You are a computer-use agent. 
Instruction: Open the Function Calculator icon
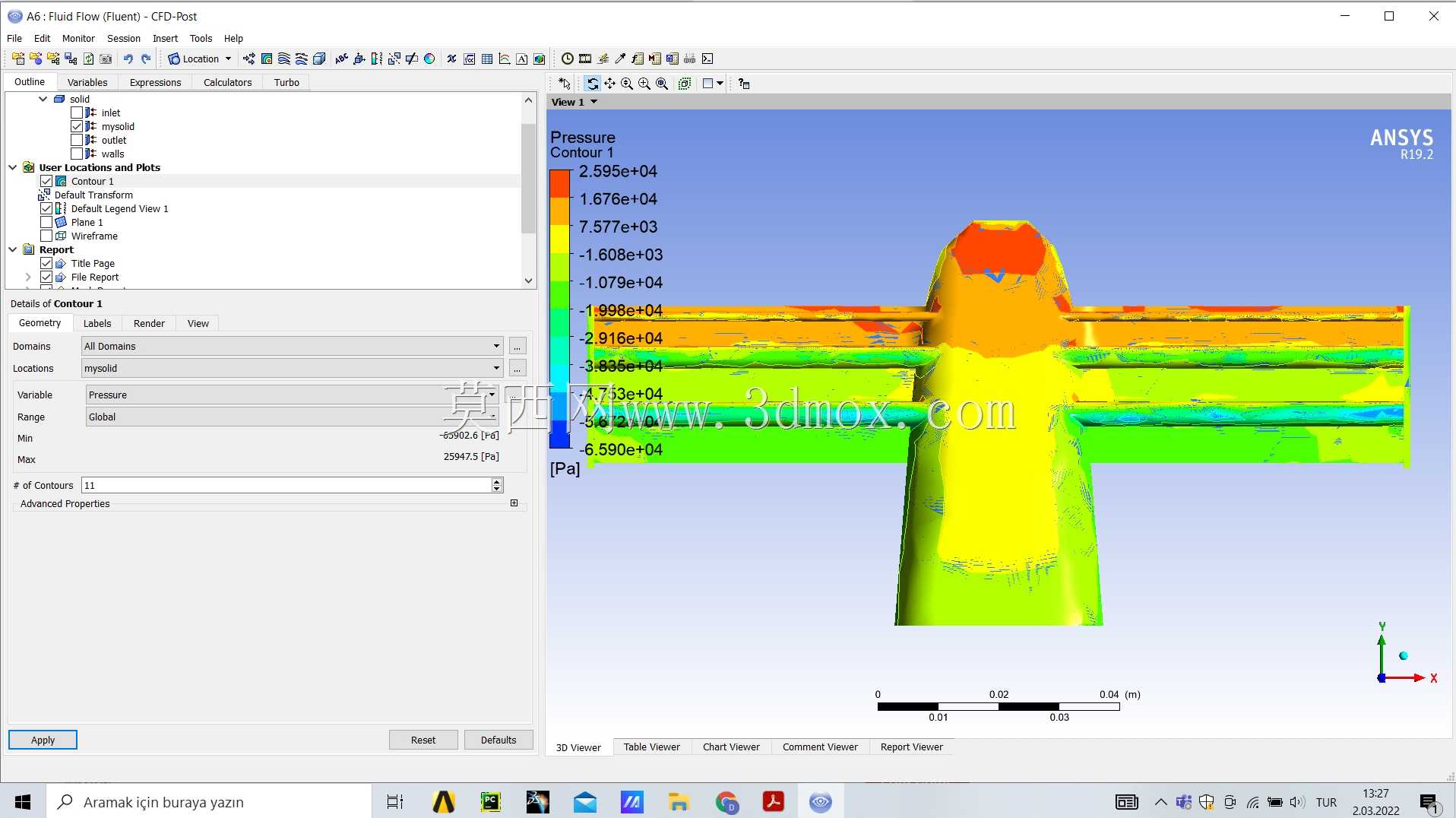coord(638,59)
